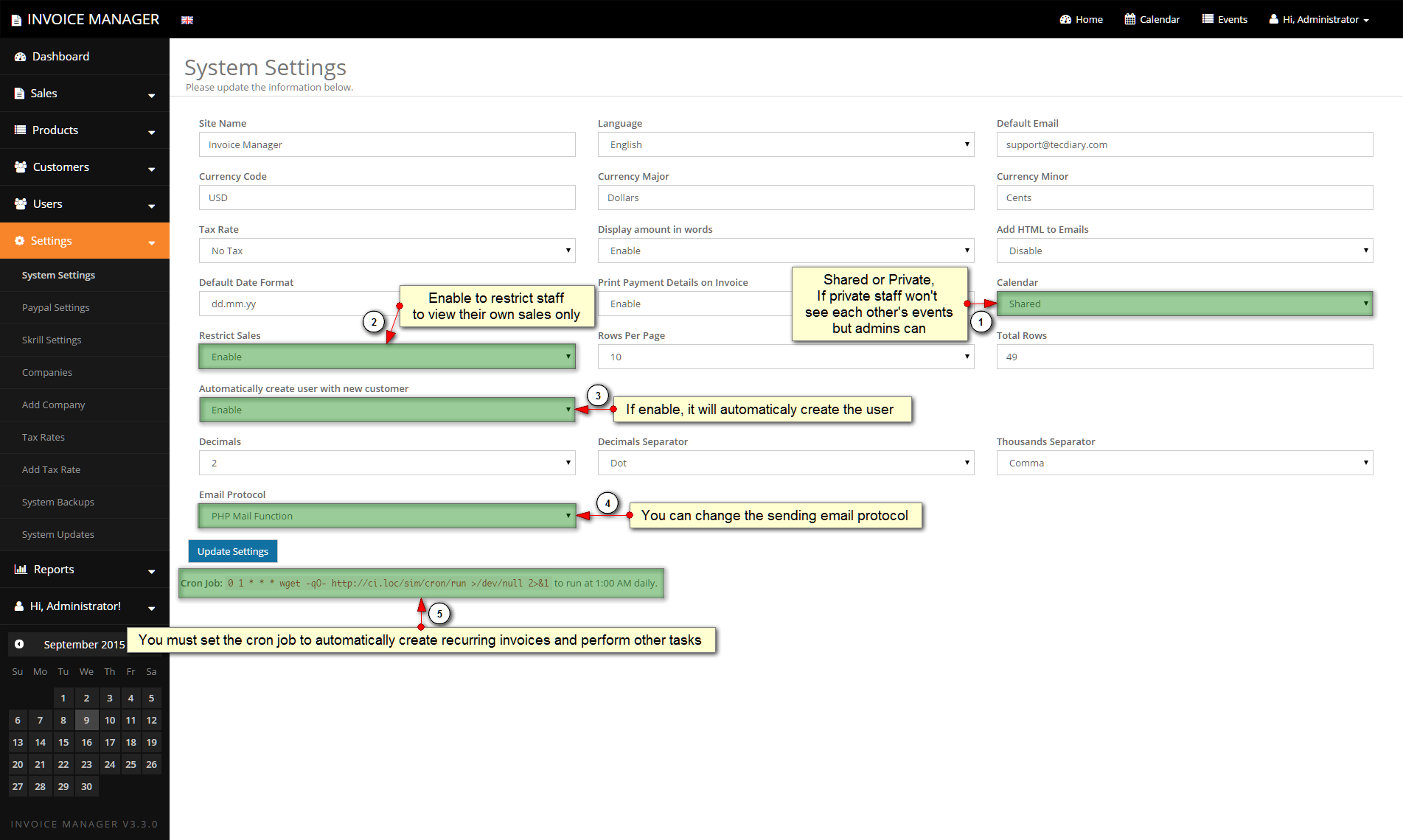Click the Calendar icon in top navigation
Viewport: 1403px width, 840px height.
pyautogui.click(x=1129, y=19)
